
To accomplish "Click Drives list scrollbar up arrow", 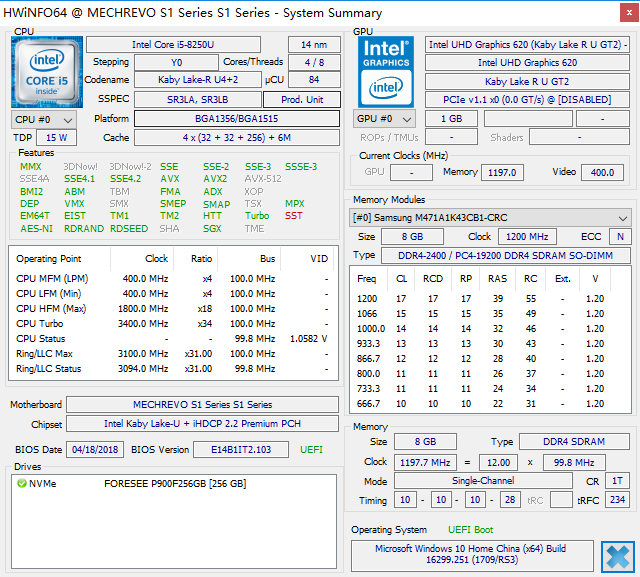I will (x=331, y=482).
